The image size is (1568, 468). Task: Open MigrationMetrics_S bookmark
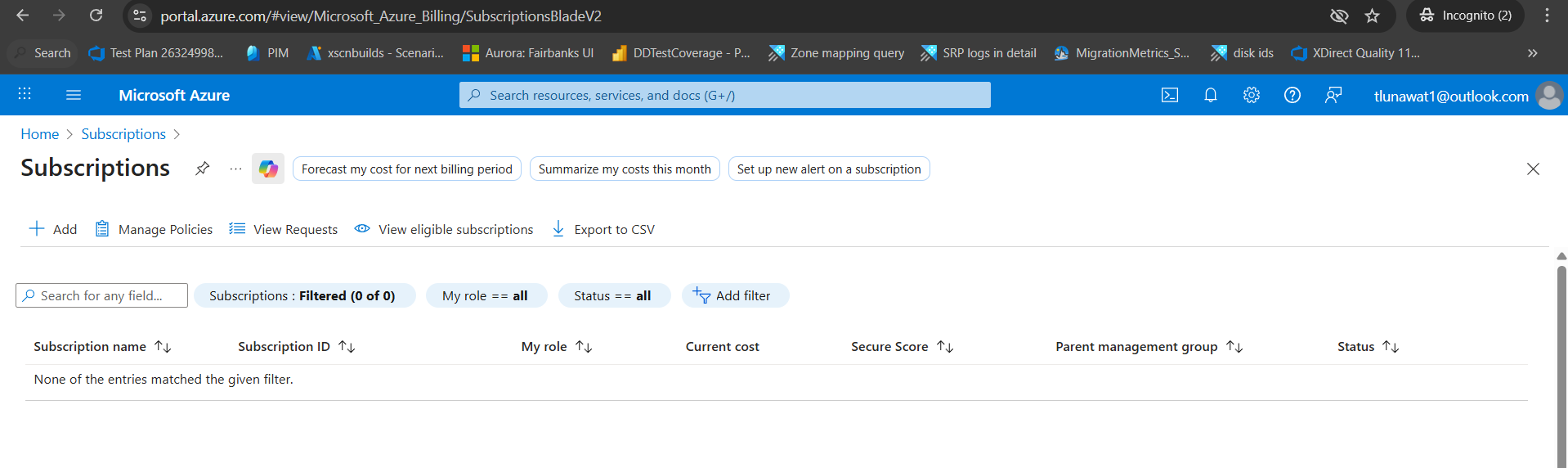click(x=1122, y=53)
